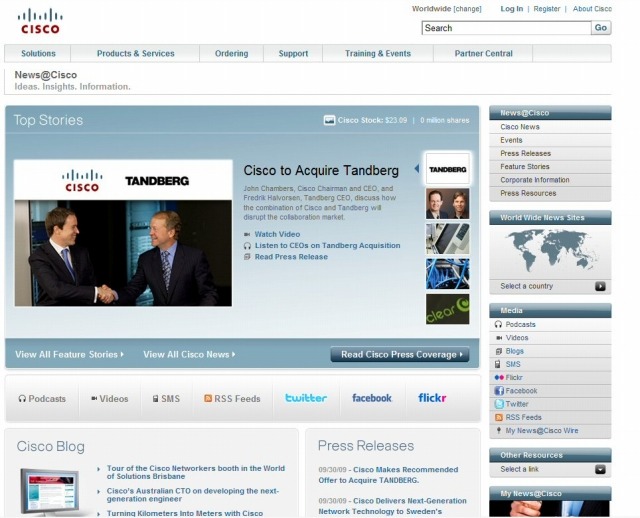The width and height of the screenshot is (640, 518).
Task: Click the Facebook icon in Media sidebar
Action: click(499, 391)
